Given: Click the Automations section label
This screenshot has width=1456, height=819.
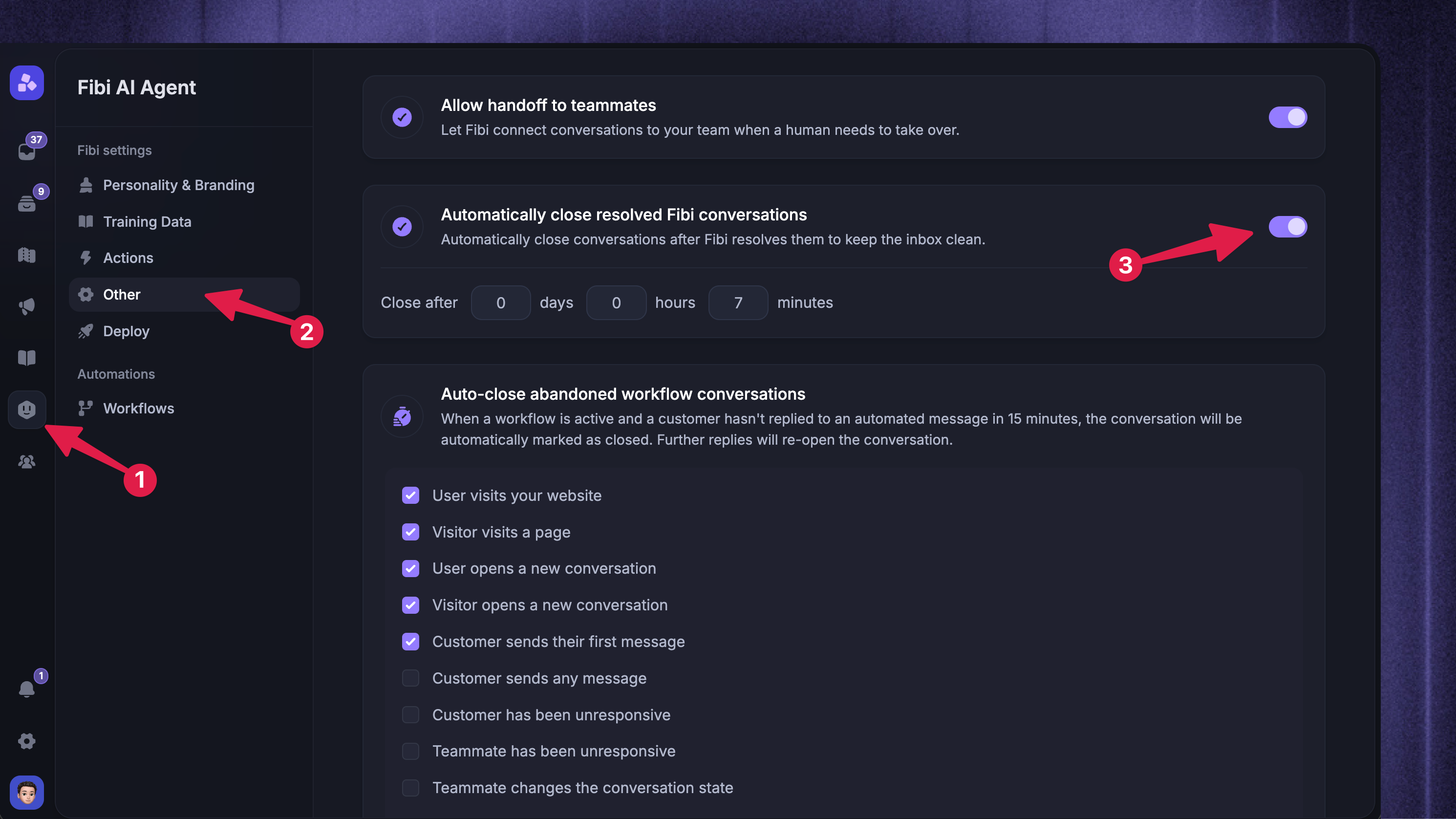Looking at the screenshot, I should [116, 374].
